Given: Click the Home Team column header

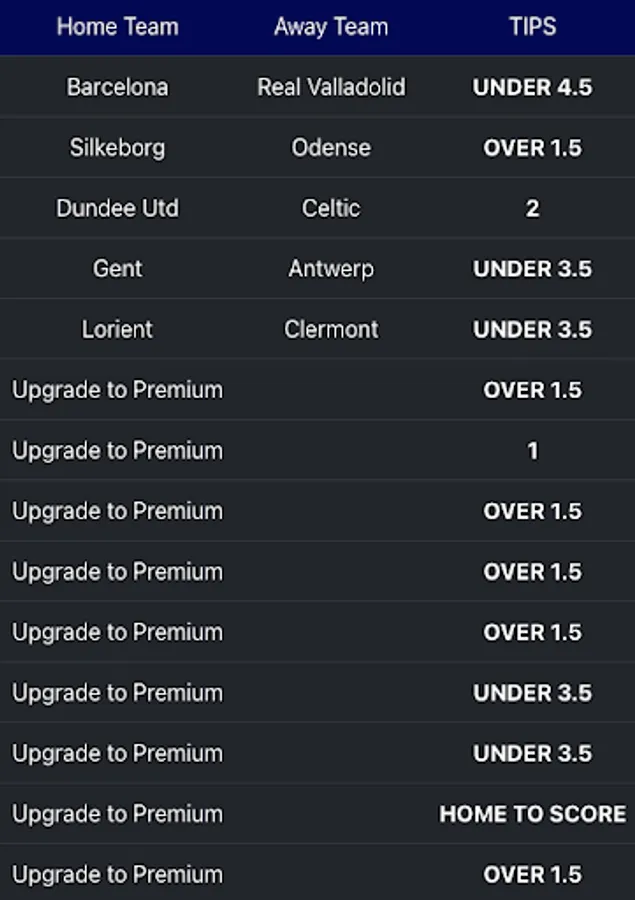Looking at the screenshot, I should [x=117, y=27].
